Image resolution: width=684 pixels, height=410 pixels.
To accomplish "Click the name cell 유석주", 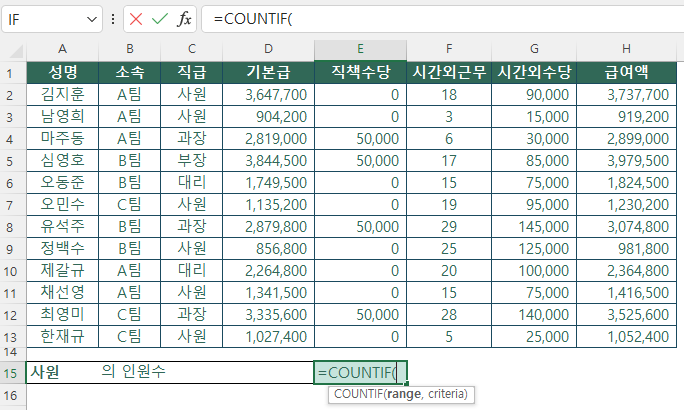I will (62, 227).
